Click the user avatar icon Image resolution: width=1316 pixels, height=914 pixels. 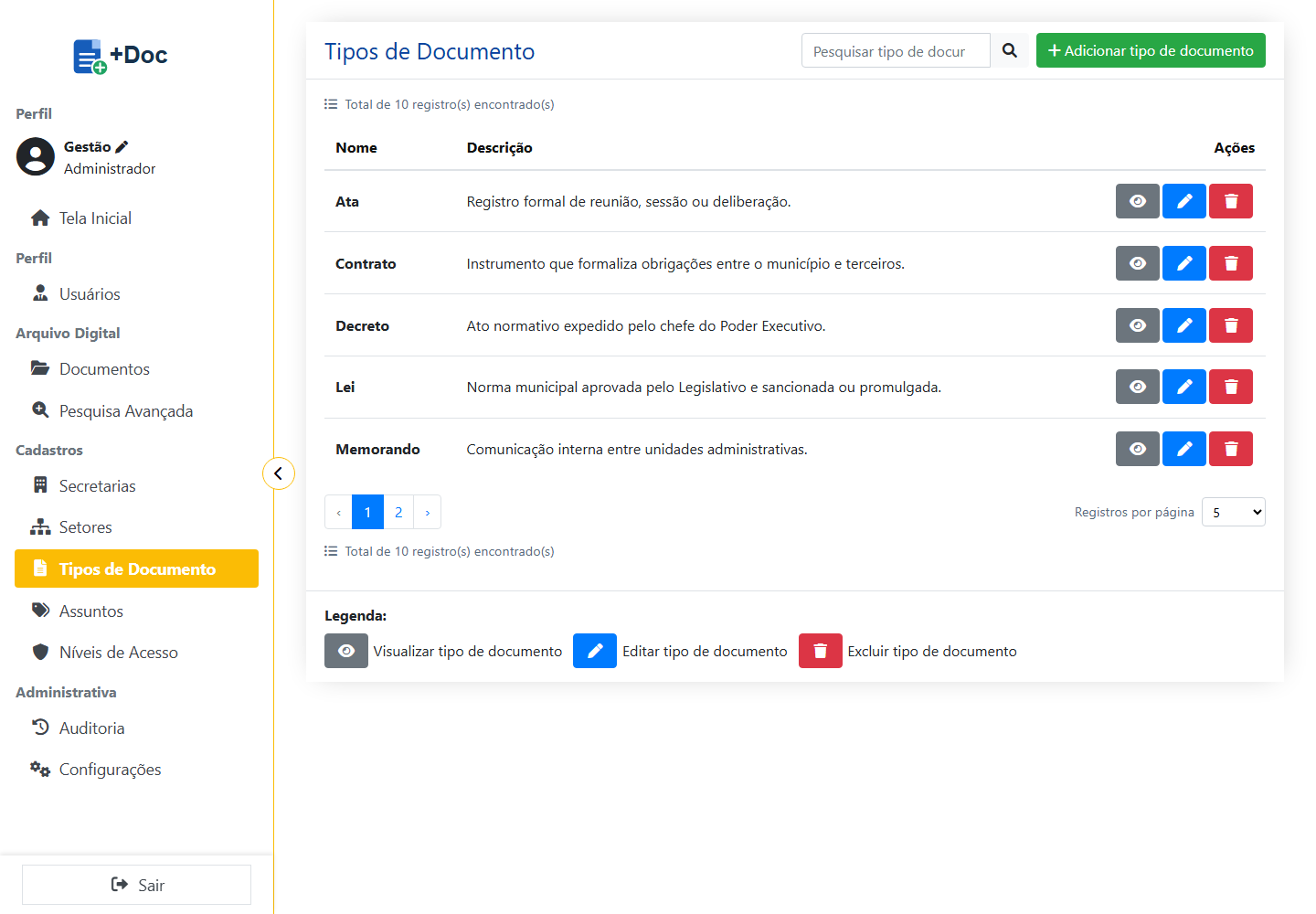pos(36,157)
